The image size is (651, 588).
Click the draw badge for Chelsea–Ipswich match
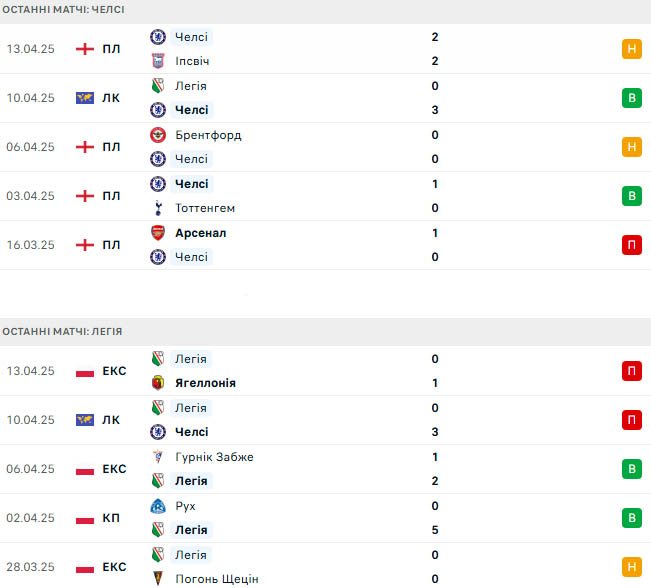pyautogui.click(x=631, y=49)
